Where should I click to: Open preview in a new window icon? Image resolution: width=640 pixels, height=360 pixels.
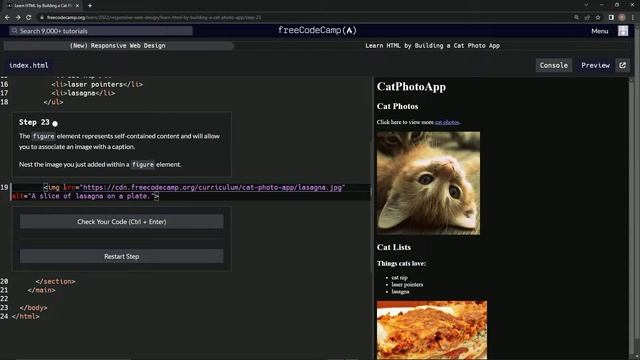(622, 65)
